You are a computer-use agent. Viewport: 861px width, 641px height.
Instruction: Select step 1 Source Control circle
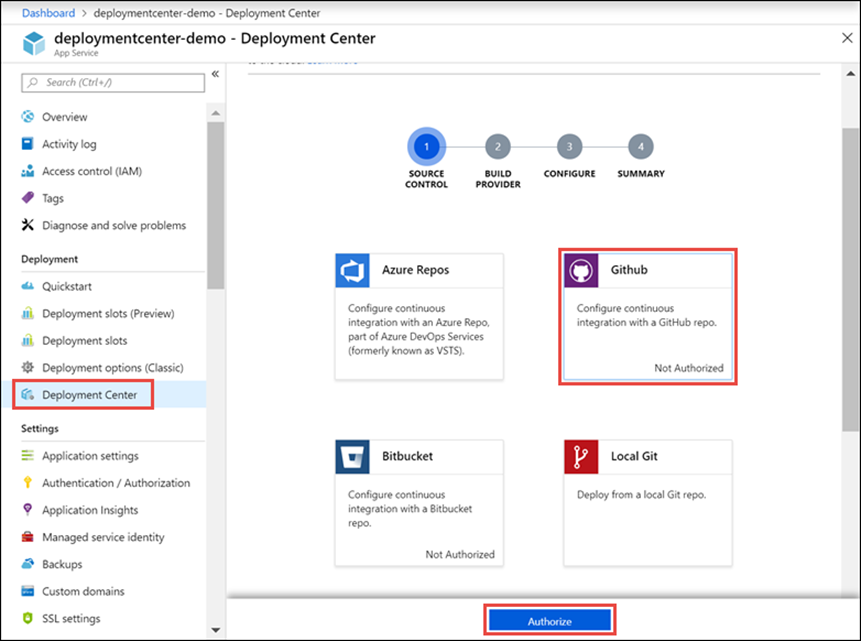point(427,147)
